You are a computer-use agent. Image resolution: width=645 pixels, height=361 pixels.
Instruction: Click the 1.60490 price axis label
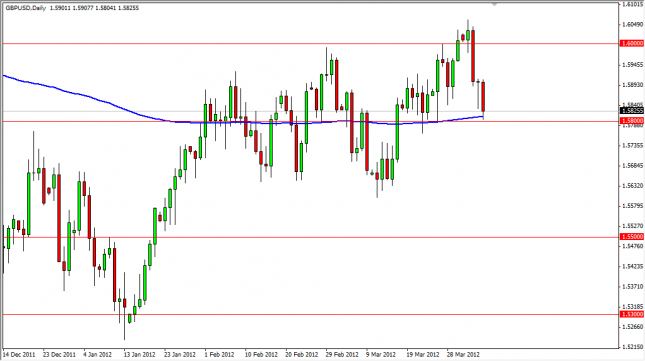point(633,25)
